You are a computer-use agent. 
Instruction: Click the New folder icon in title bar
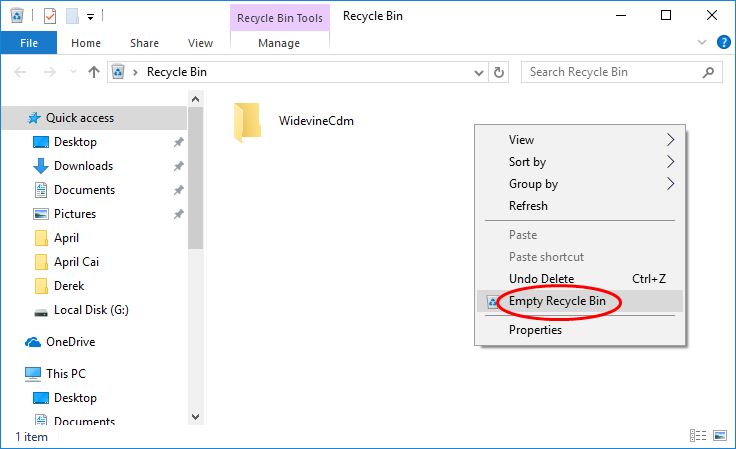pos(71,16)
